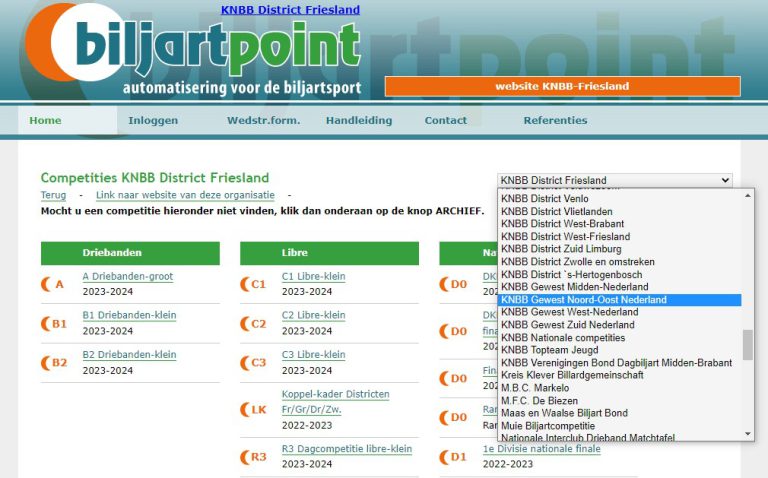Click the C1 crescent icon

click(253, 284)
